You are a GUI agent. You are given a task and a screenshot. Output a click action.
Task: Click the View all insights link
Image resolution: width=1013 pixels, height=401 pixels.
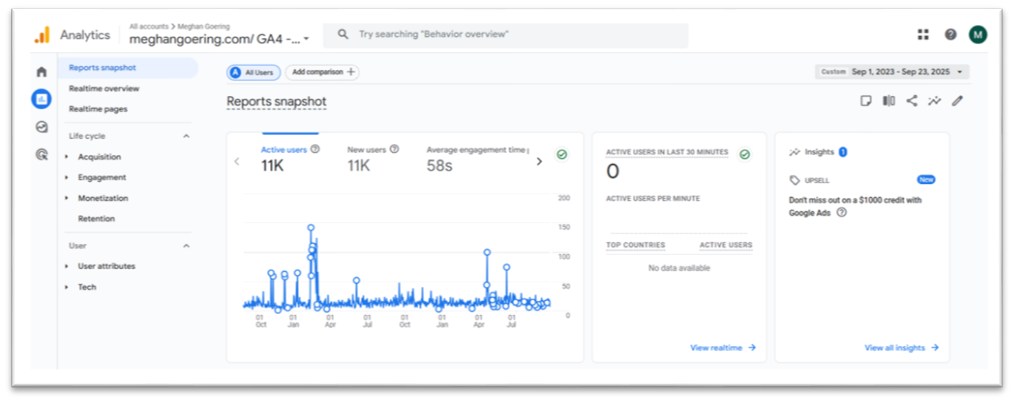pyautogui.click(x=901, y=348)
